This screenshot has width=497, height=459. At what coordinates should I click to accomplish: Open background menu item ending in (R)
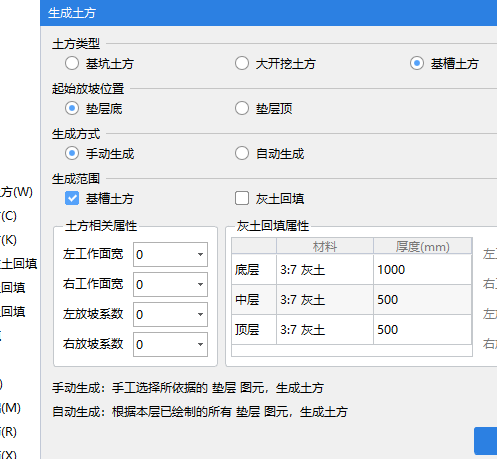point(8,432)
